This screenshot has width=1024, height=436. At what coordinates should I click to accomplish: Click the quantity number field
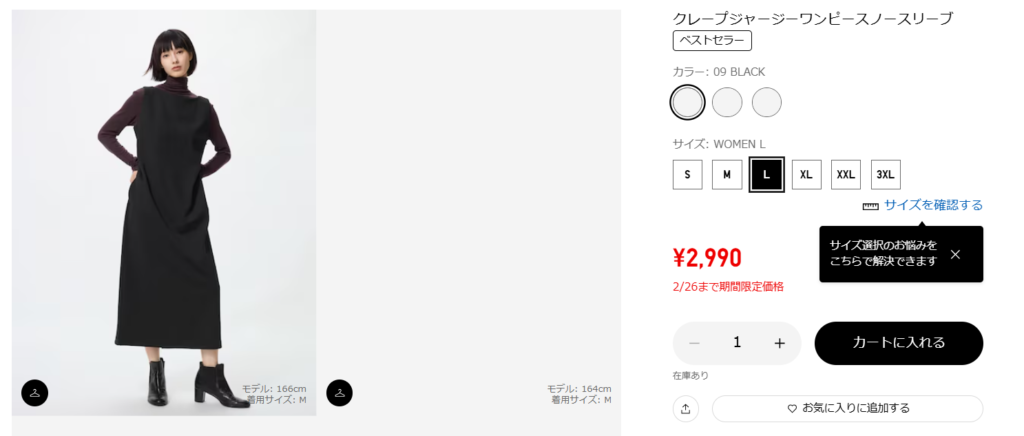tap(737, 343)
